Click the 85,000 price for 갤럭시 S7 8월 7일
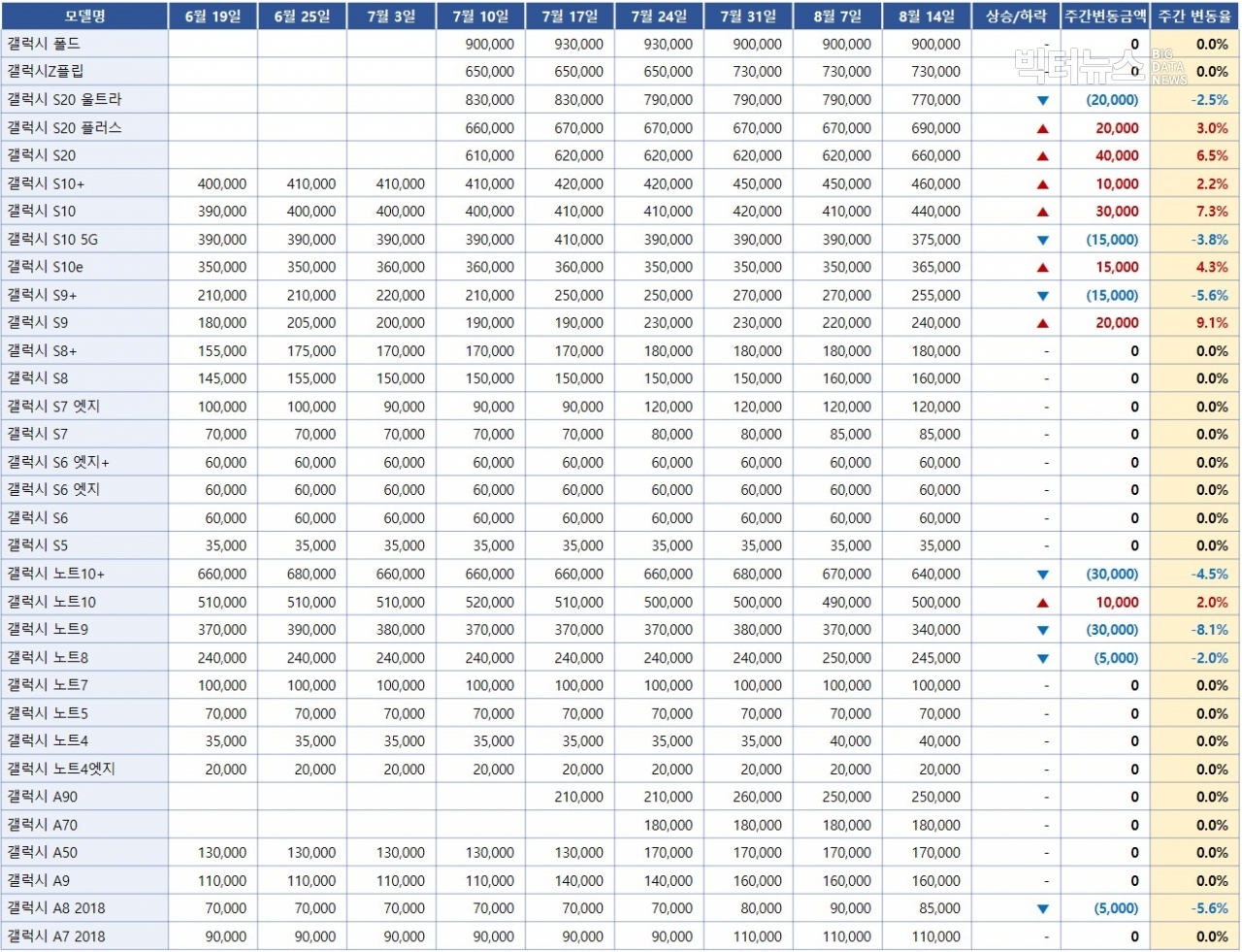This screenshot has height=952, width=1242. (850, 435)
